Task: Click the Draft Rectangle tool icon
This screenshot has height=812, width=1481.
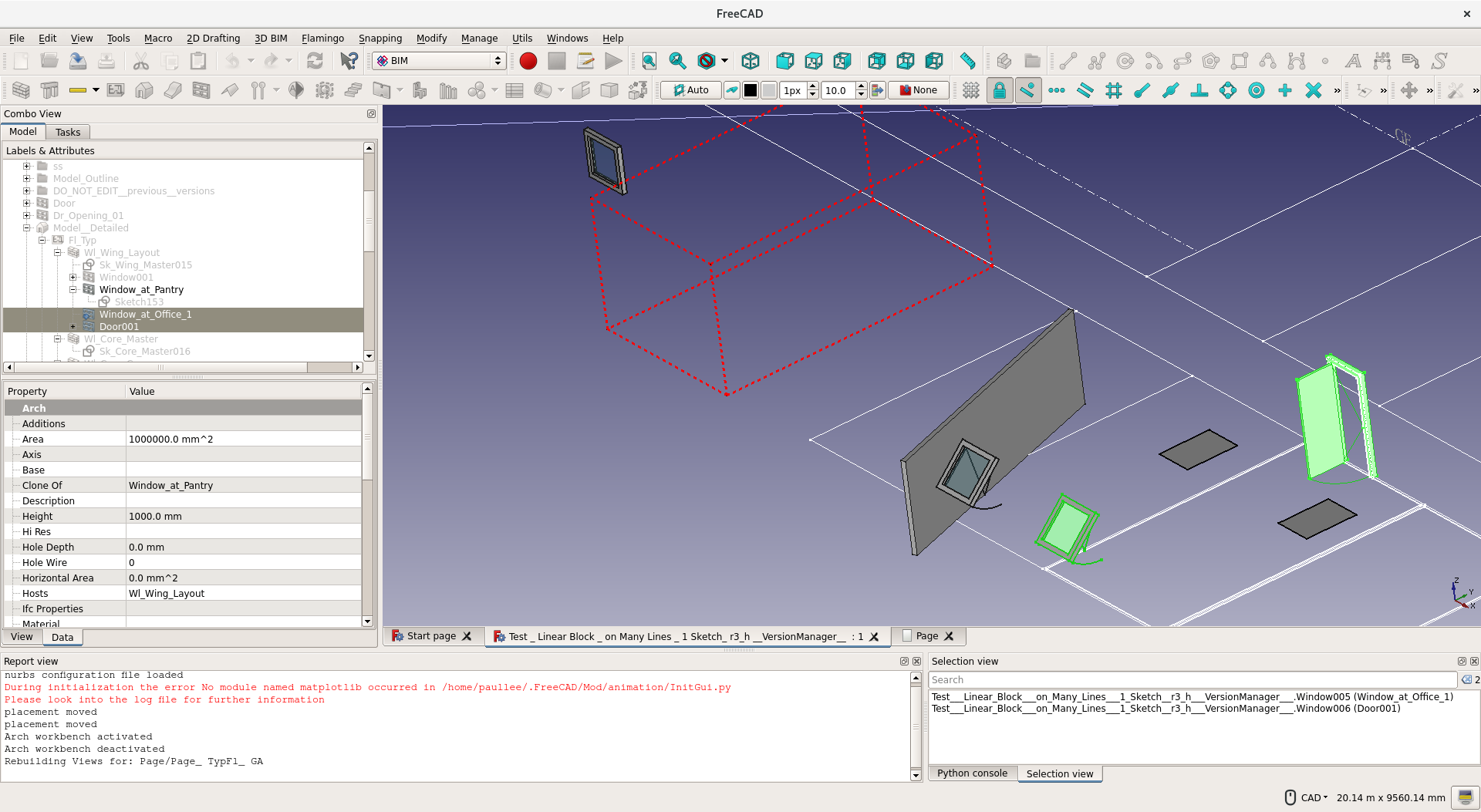Action: (1240, 61)
